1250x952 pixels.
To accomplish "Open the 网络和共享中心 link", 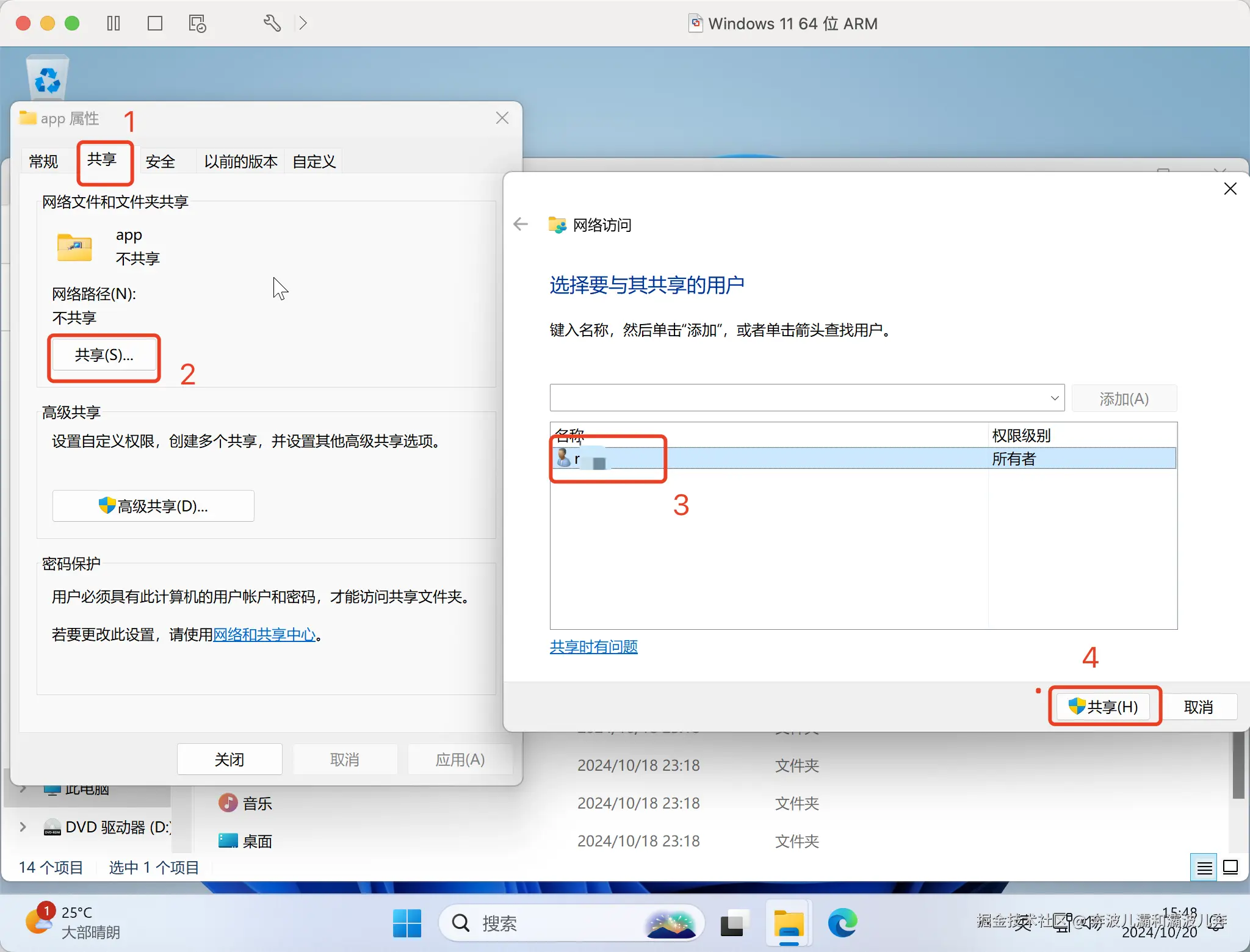I will [x=264, y=635].
